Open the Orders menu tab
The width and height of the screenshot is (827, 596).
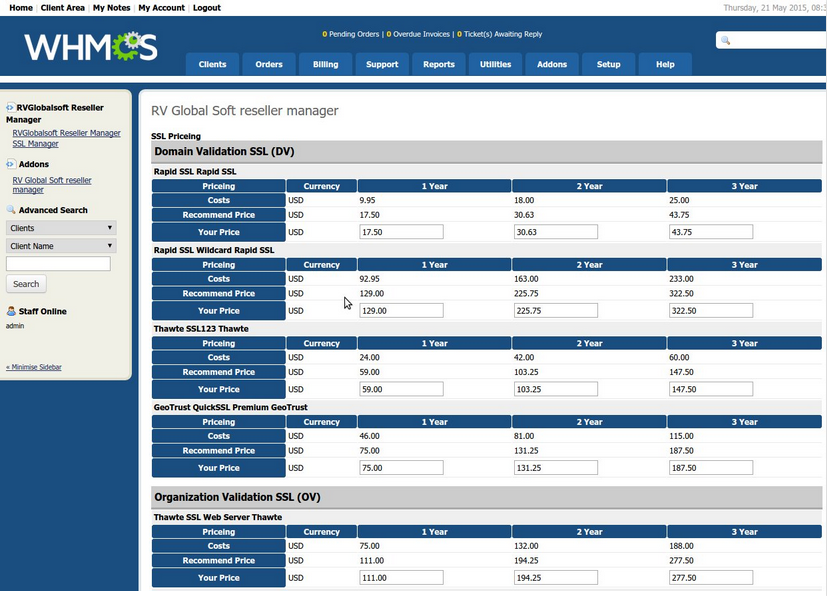tap(269, 64)
